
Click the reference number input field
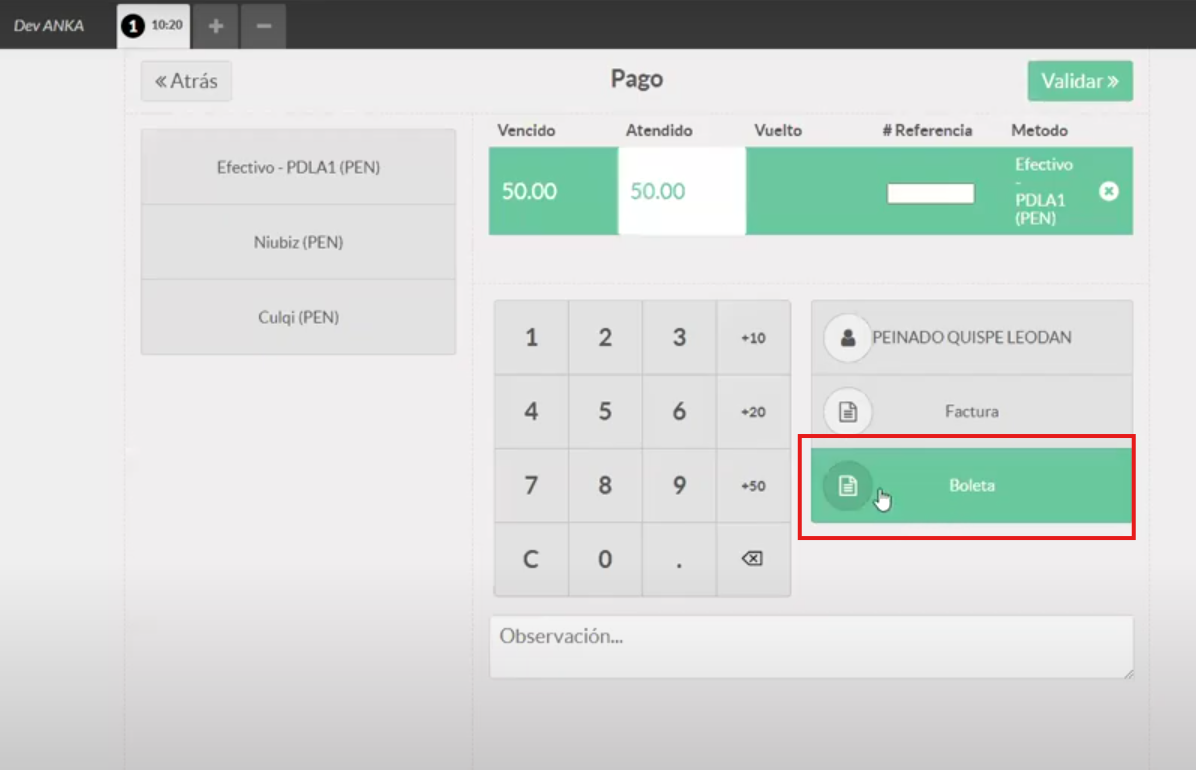[930, 193]
